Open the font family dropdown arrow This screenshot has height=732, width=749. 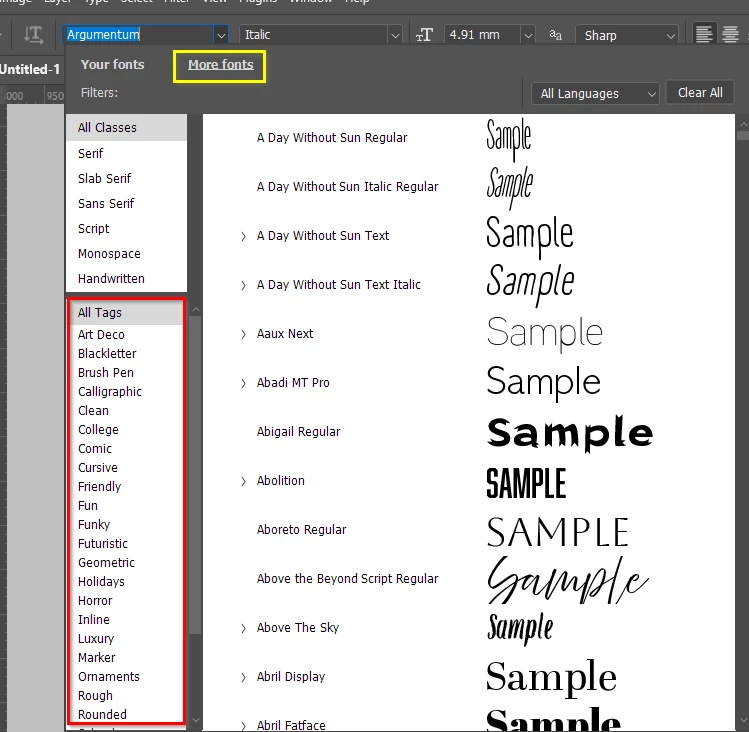click(221, 35)
